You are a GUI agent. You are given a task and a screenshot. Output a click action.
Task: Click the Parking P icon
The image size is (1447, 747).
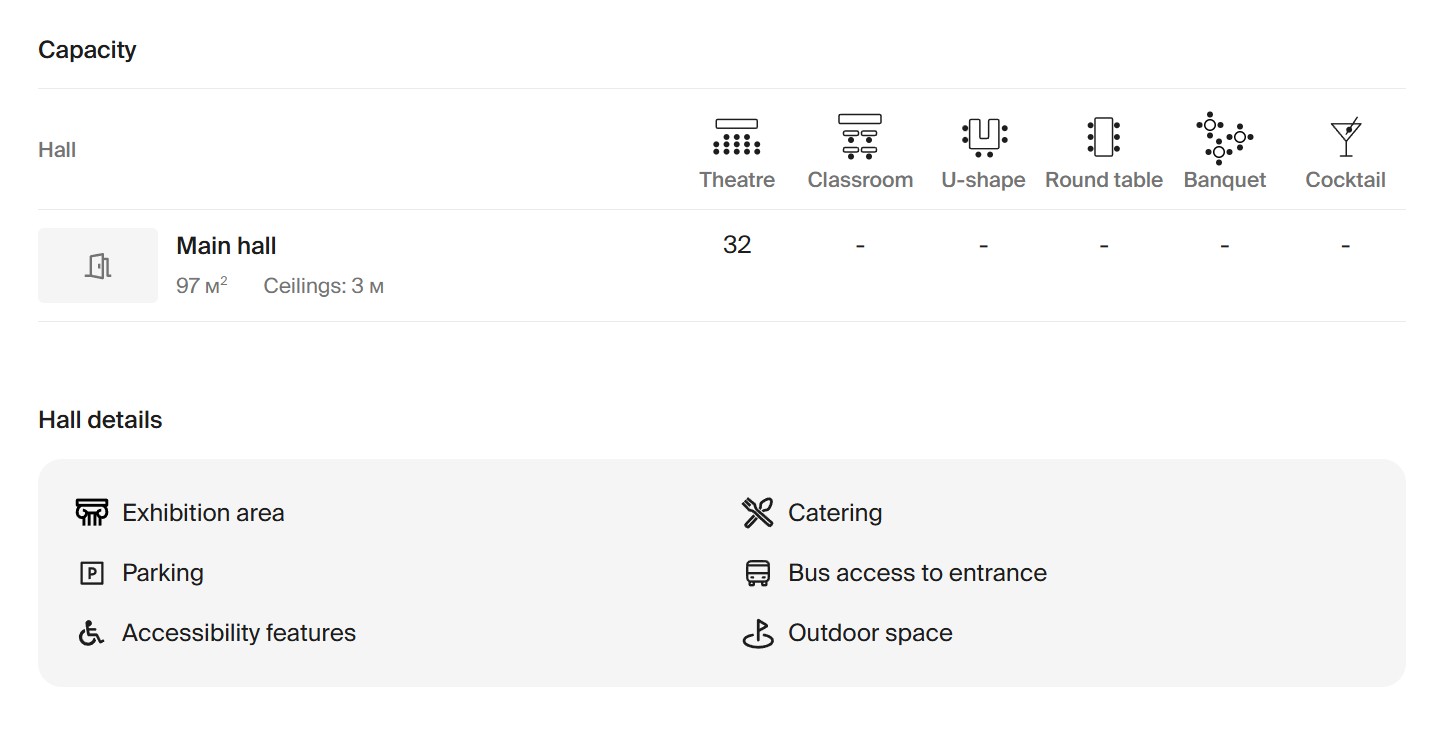coord(91,573)
